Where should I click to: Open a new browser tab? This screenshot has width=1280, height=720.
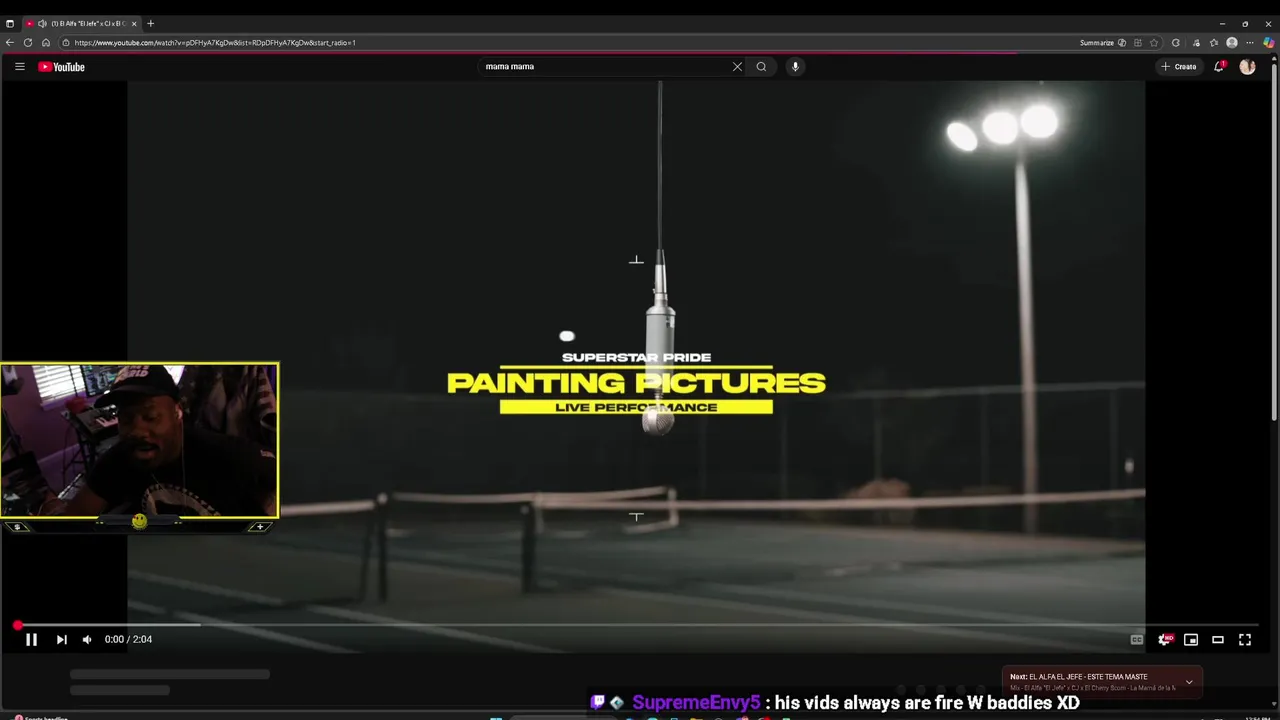tap(151, 23)
